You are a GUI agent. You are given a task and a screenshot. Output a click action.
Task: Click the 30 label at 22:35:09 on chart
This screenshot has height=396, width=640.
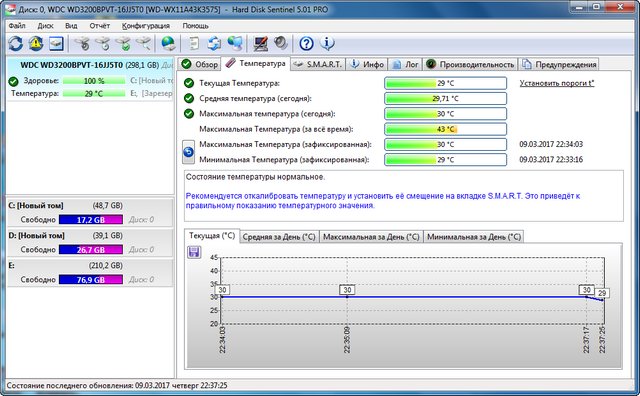(x=347, y=290)
